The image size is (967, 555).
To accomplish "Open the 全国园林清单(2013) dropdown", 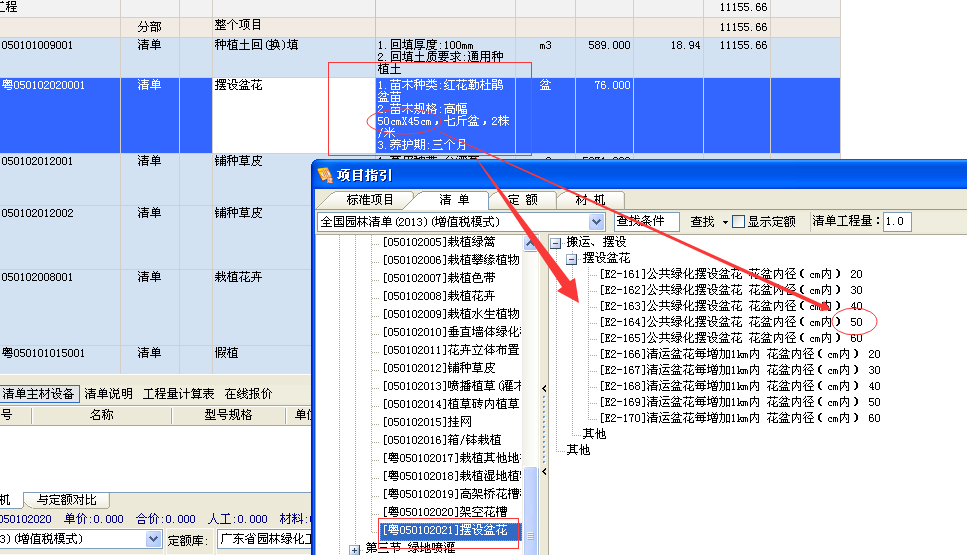I will [596, 221].
